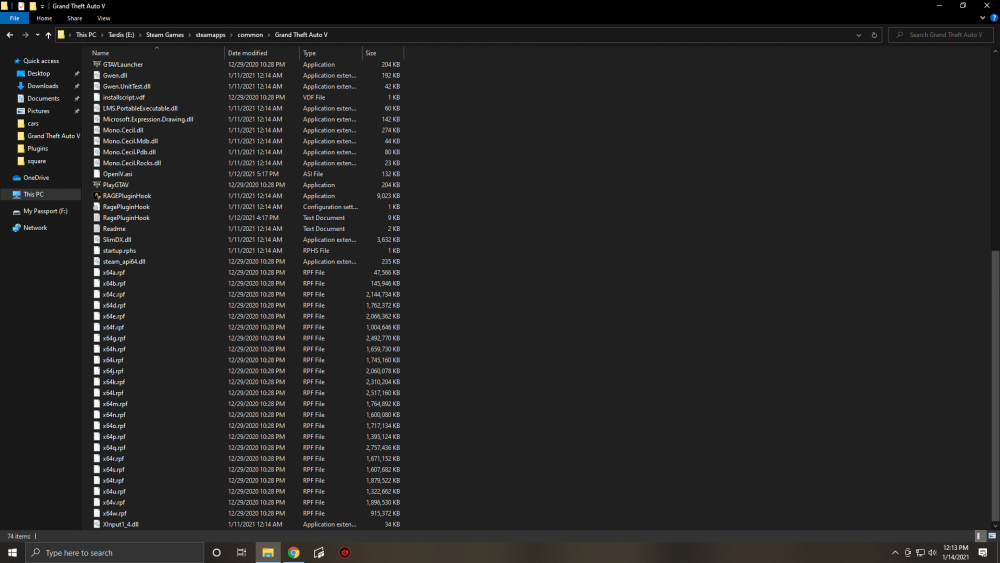Show hidden system tray icons
This screenshot has height=563, width=1000.
coord(895,553)
